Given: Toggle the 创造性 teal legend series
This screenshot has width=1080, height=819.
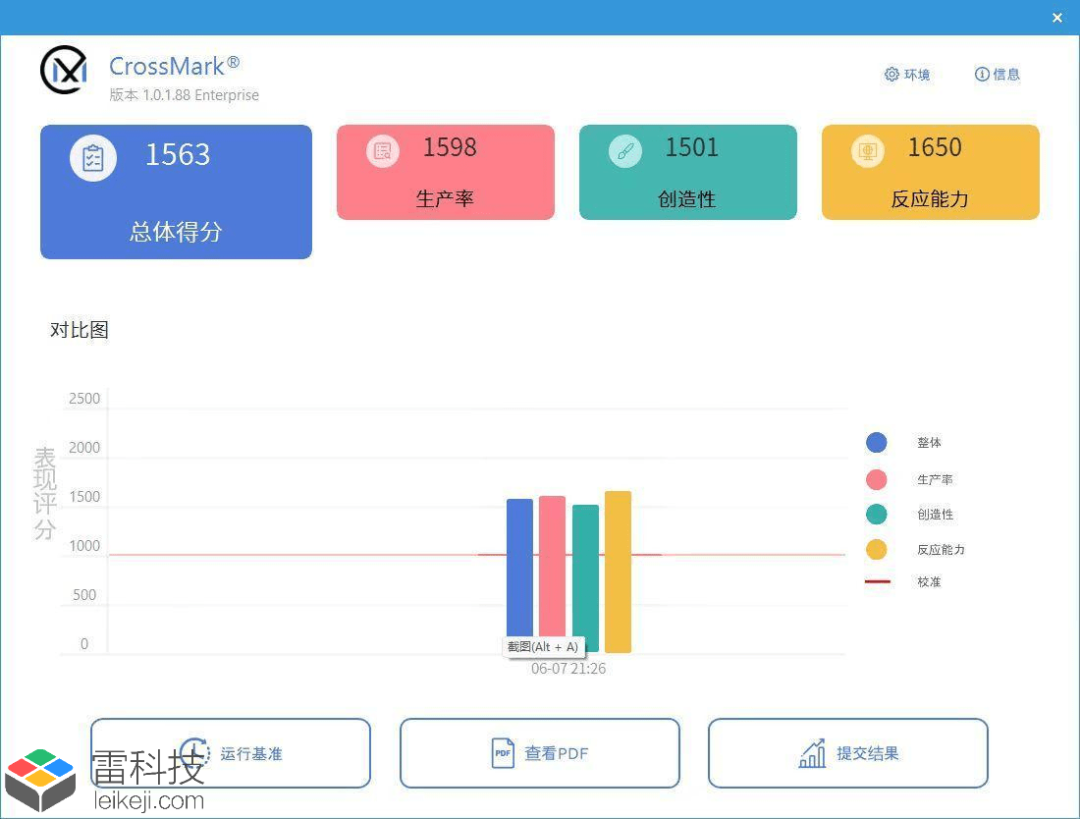Looking at the screenshot, I should click(x=876, y=514).
